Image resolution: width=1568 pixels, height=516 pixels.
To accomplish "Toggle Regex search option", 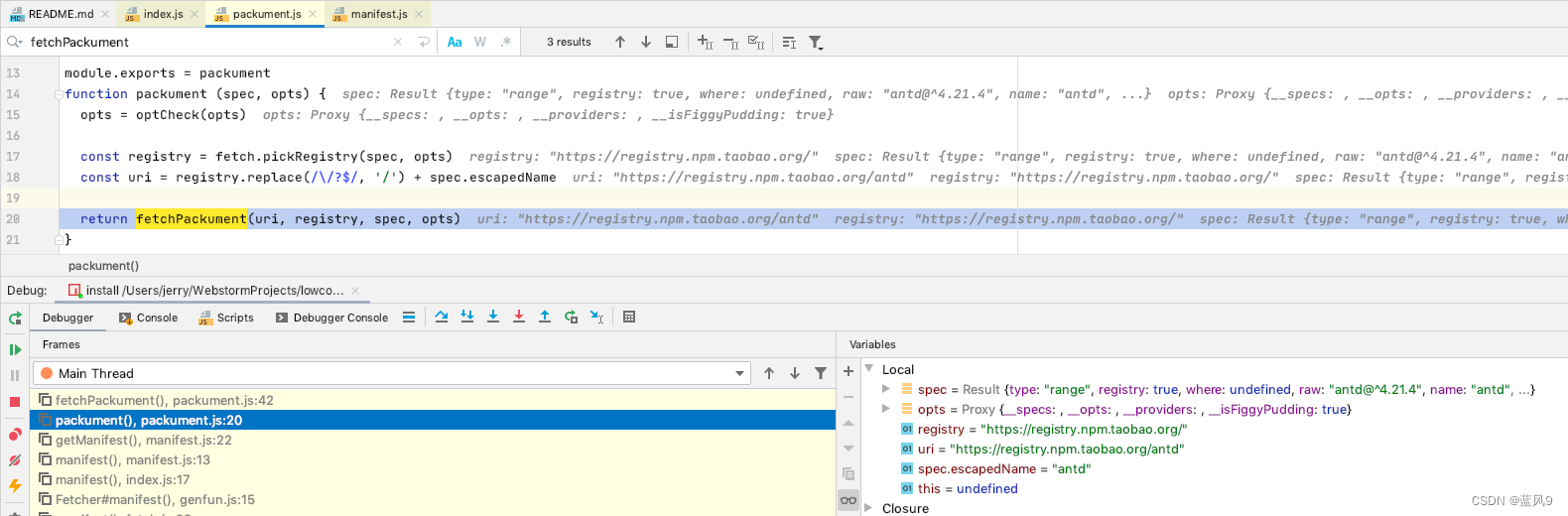I will click(506, 42).
